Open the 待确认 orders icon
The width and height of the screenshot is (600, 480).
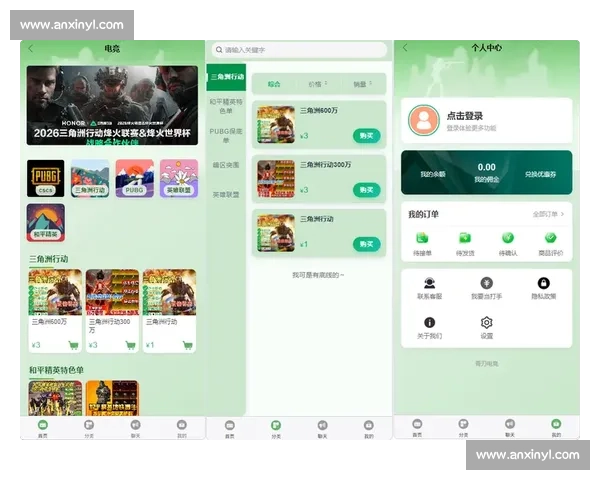click(508, 238)
